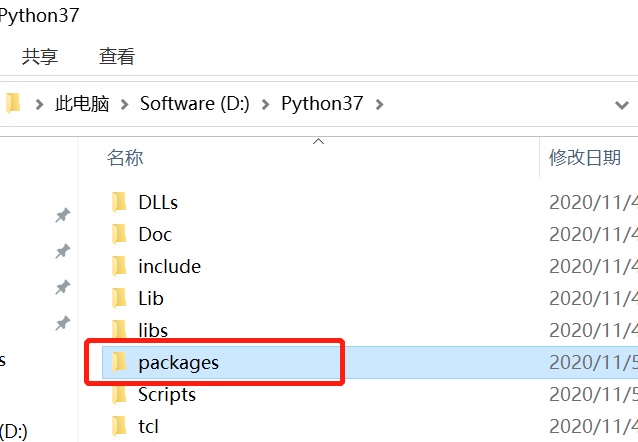Select the DLLs folder name
This screenshot has width=638, height=442.
click(x=158, y=202)
